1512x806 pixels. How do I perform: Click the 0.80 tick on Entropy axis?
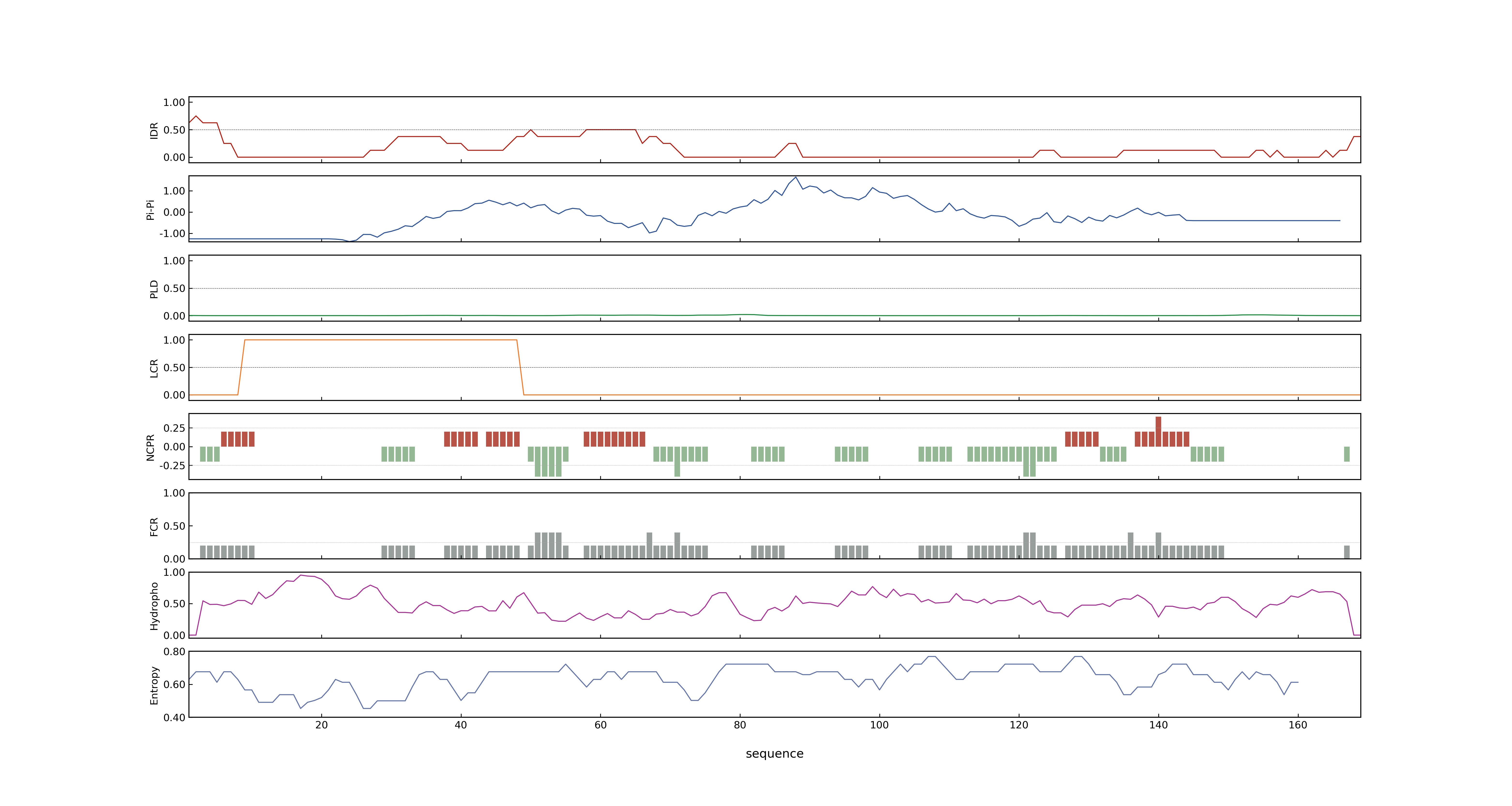tap(174, 652)
